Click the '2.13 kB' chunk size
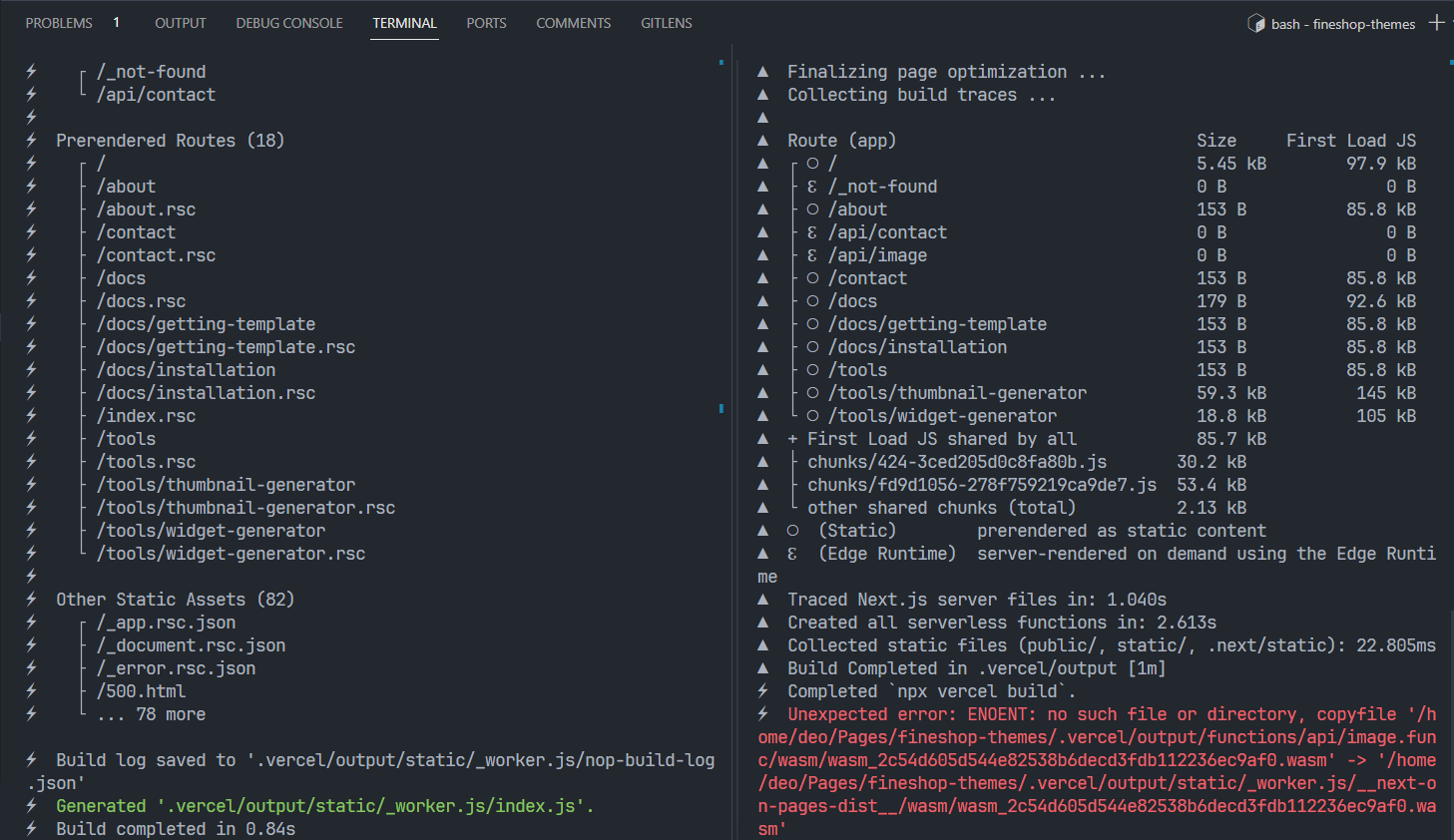Viewport: 1454px width, 840px height. [1212, 508]
